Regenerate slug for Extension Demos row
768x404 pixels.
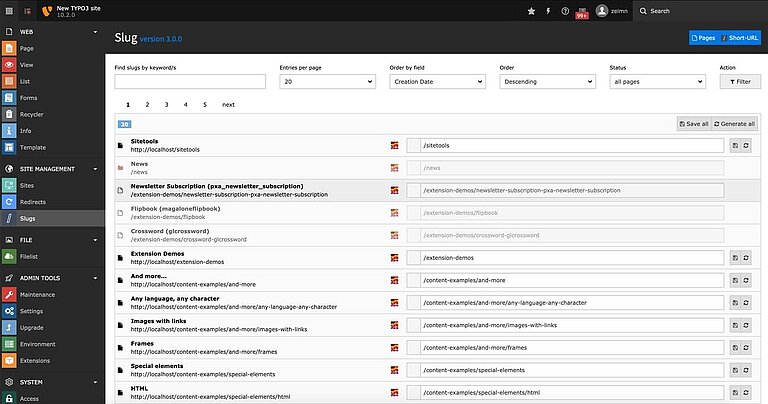coord(746,257)
